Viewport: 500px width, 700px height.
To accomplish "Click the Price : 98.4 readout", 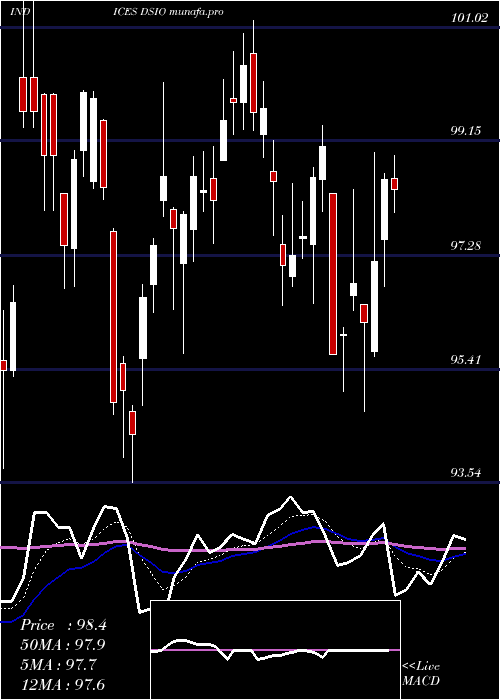I will pyautogui.click(x=63, y=625).
